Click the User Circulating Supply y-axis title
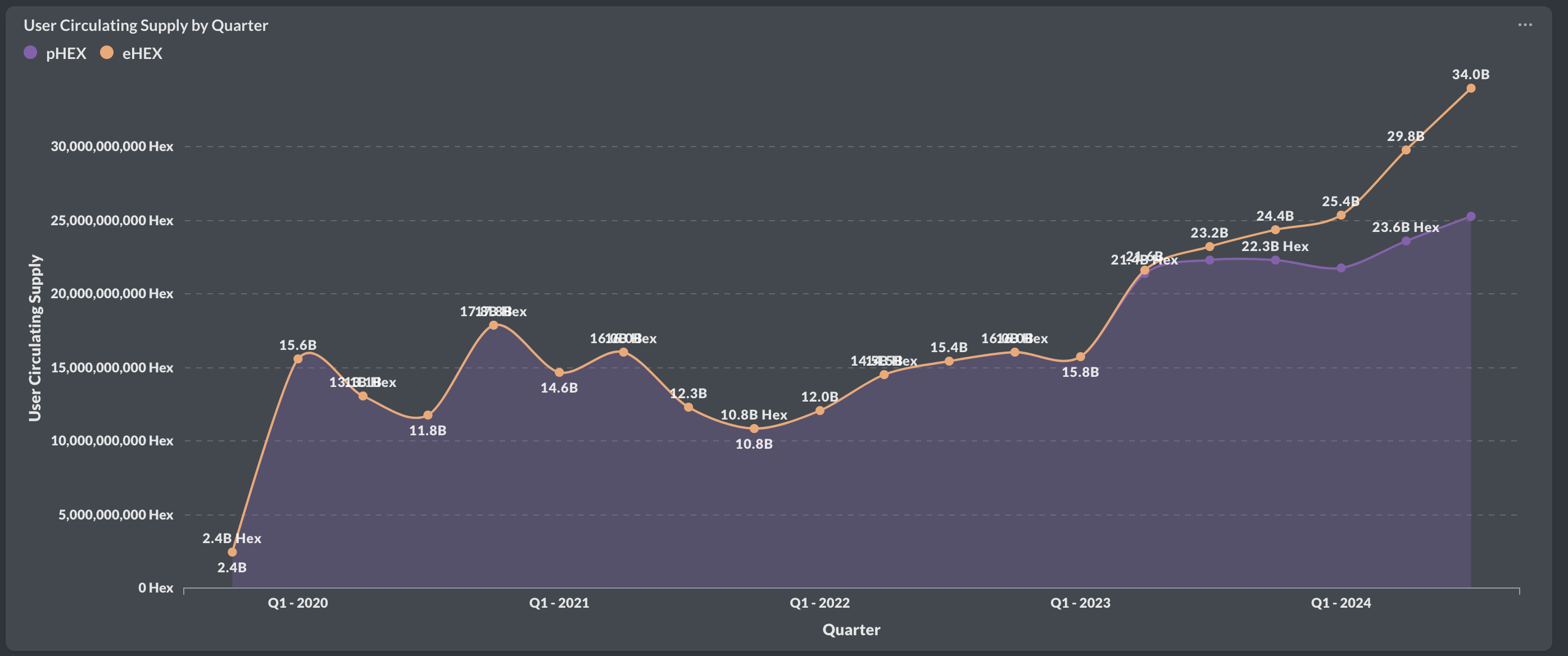Screen dimensions: 1568x656 (x=35, y=338)
